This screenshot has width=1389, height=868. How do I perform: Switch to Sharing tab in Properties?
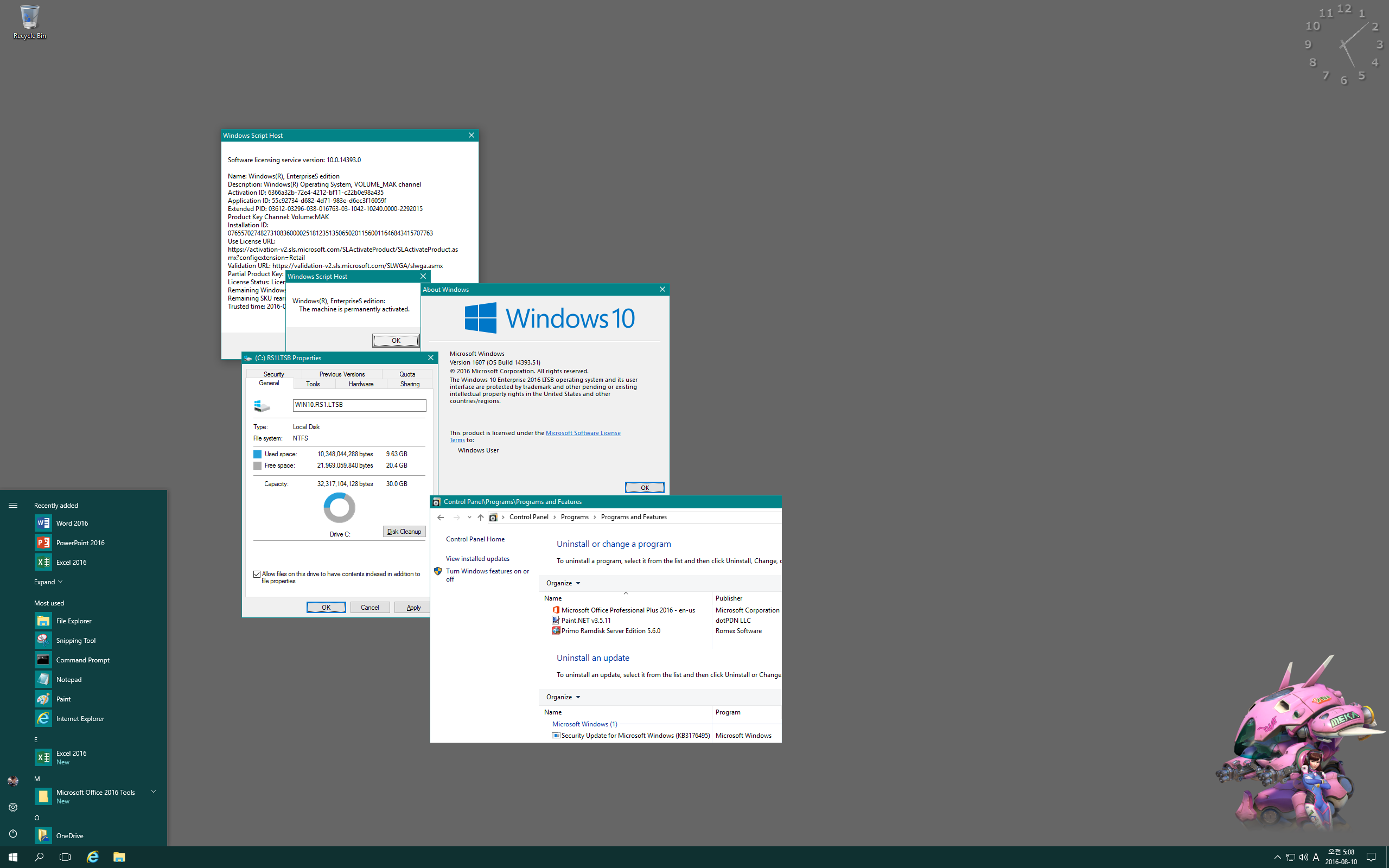point(410,384)
